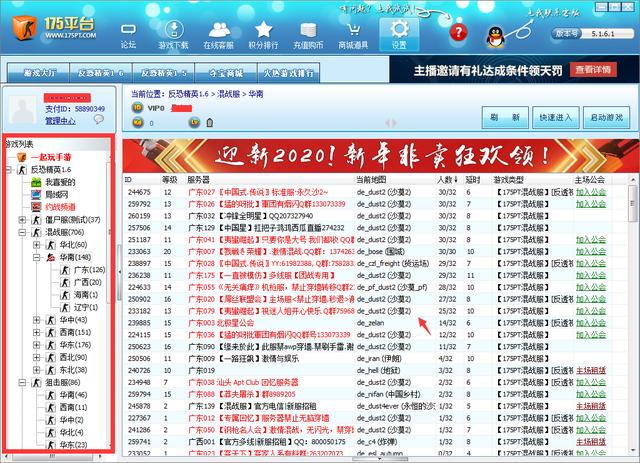Click the 刷新 refresh button
The height and width of the screenshot is (463, 640).
(x=505, y=118)
